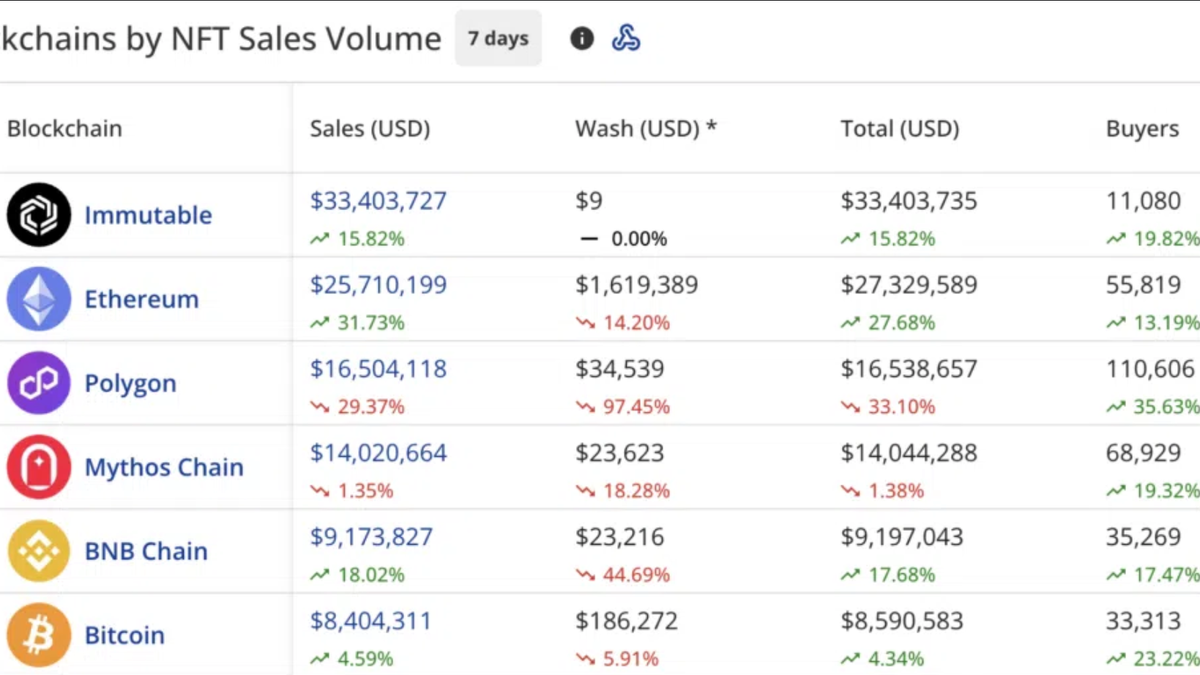Sort by Sales (USD) column header
The image size is (1200, 675).
click(x=370, y=129)
